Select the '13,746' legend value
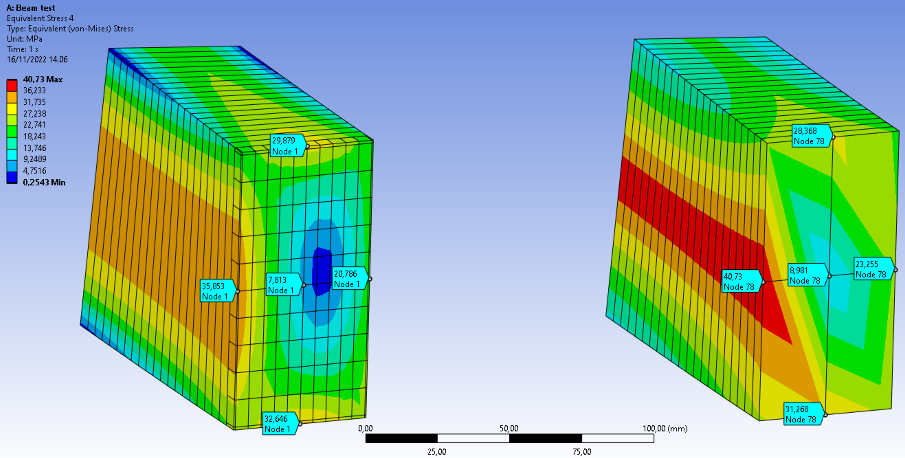905x458 pixels. 35,148
